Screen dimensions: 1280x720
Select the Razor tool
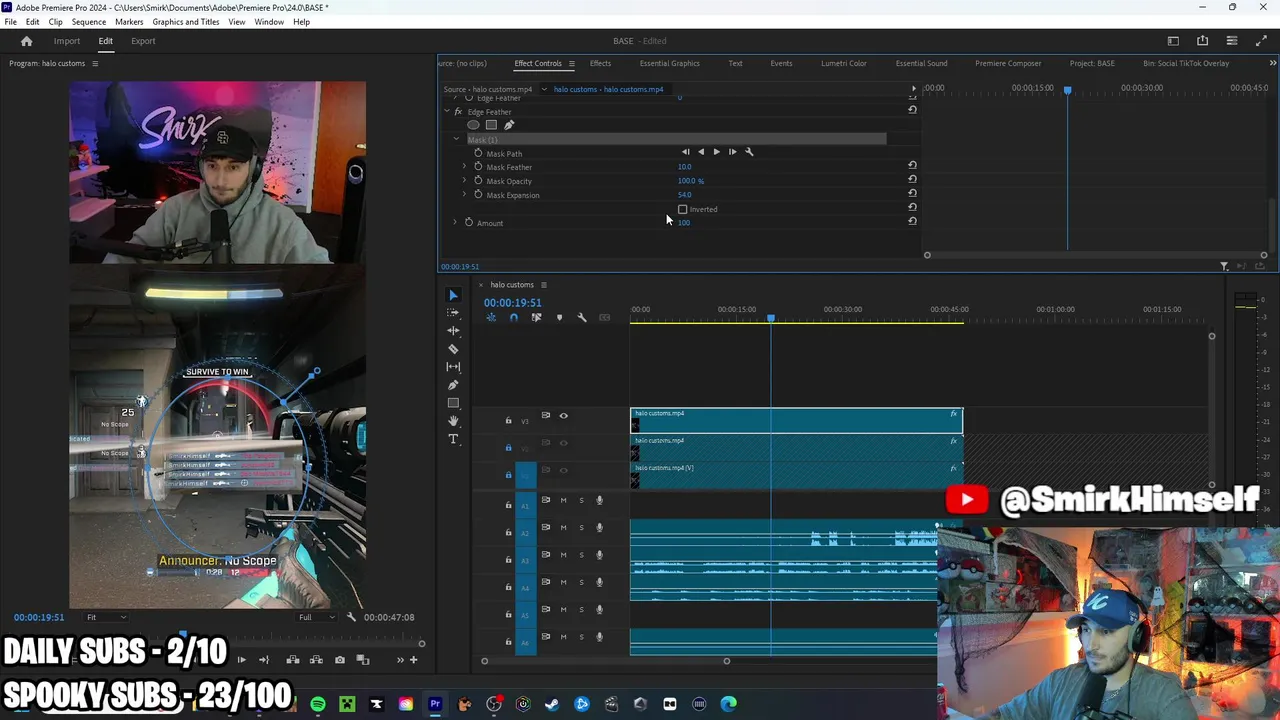pos(453,349)
